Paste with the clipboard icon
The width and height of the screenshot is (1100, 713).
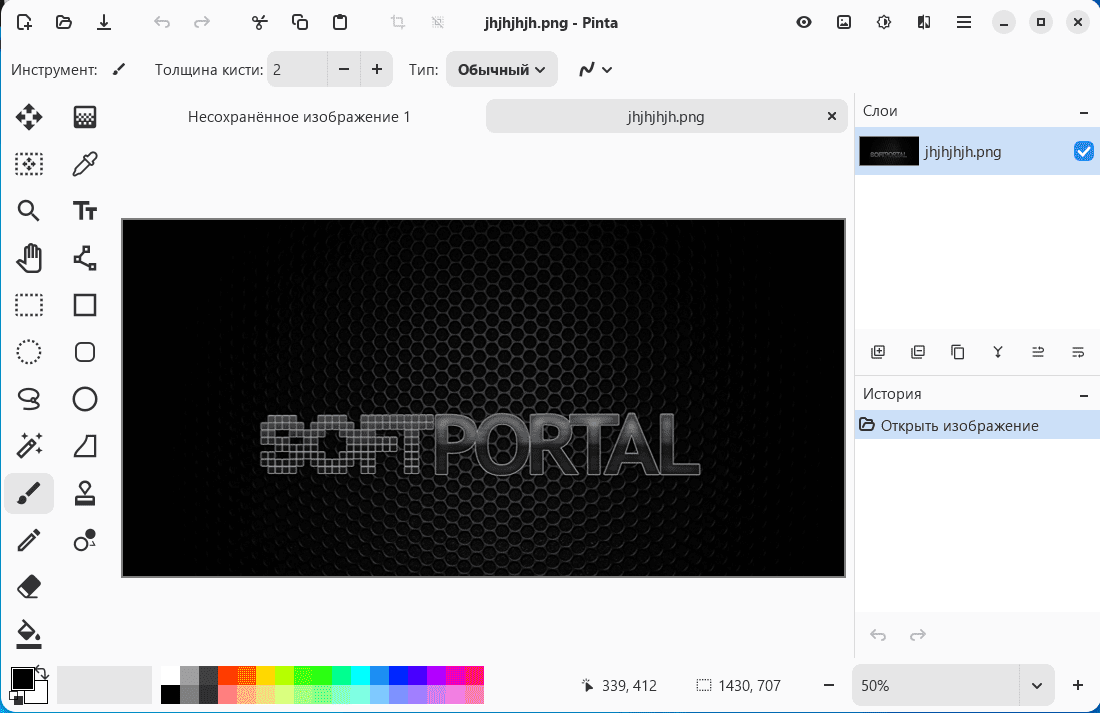point(340,22)
